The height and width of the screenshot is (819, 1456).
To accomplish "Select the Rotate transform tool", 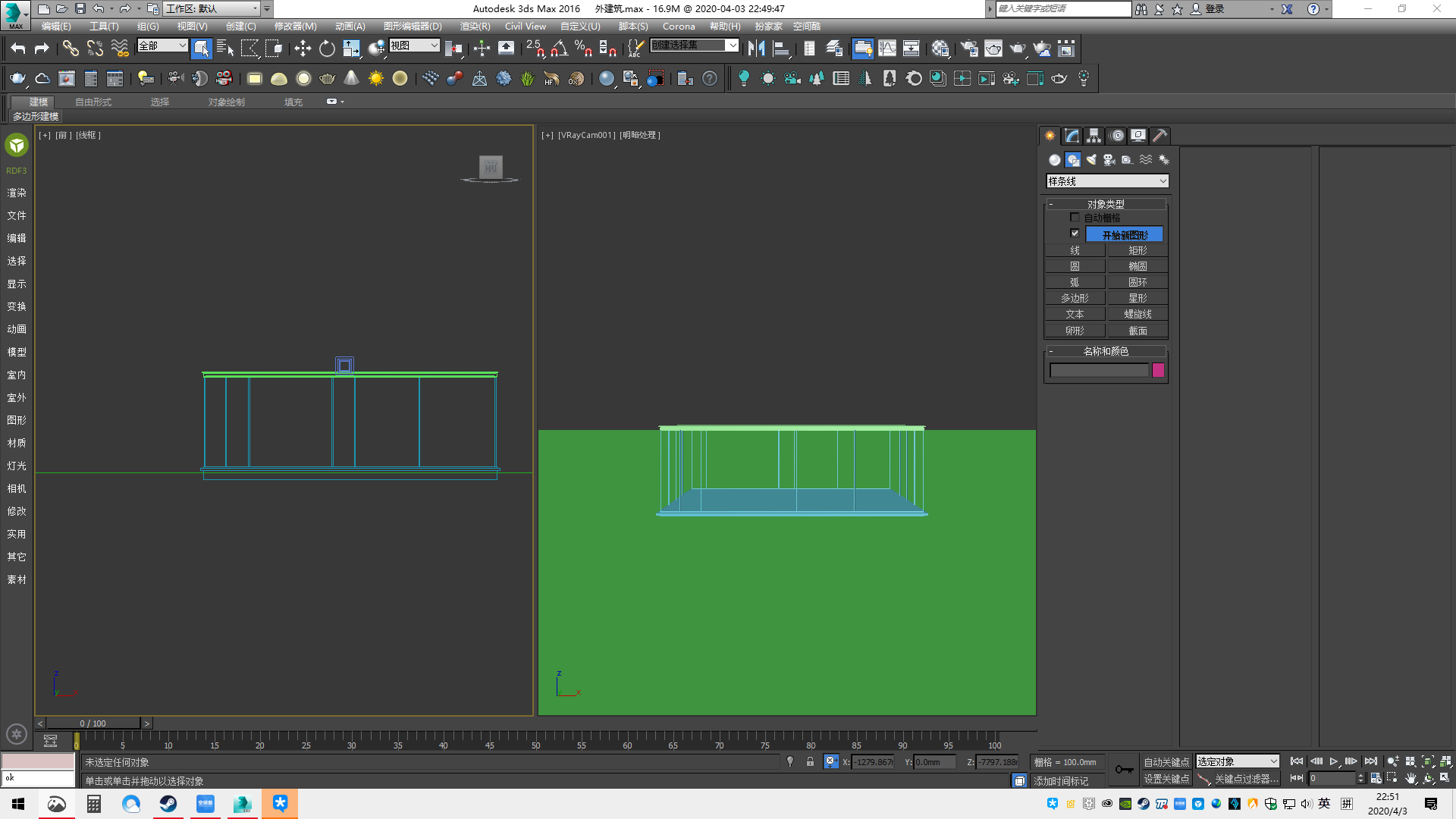I will [x=327, y=49].
